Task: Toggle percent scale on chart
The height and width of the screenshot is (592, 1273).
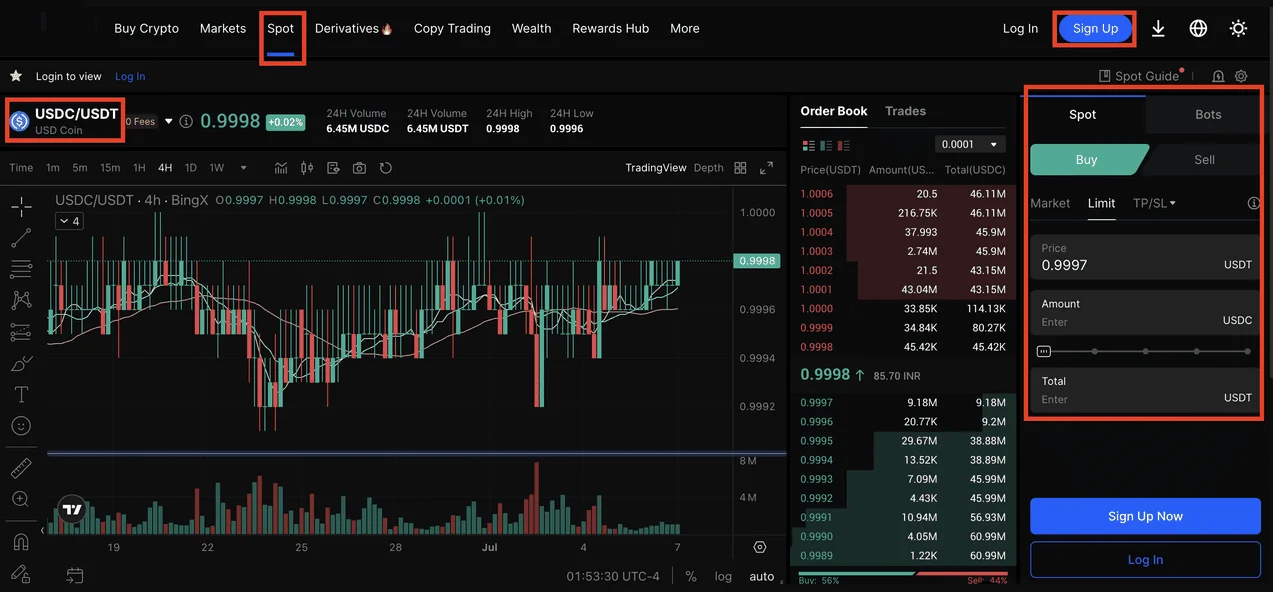Action: [x=691, y=576]
